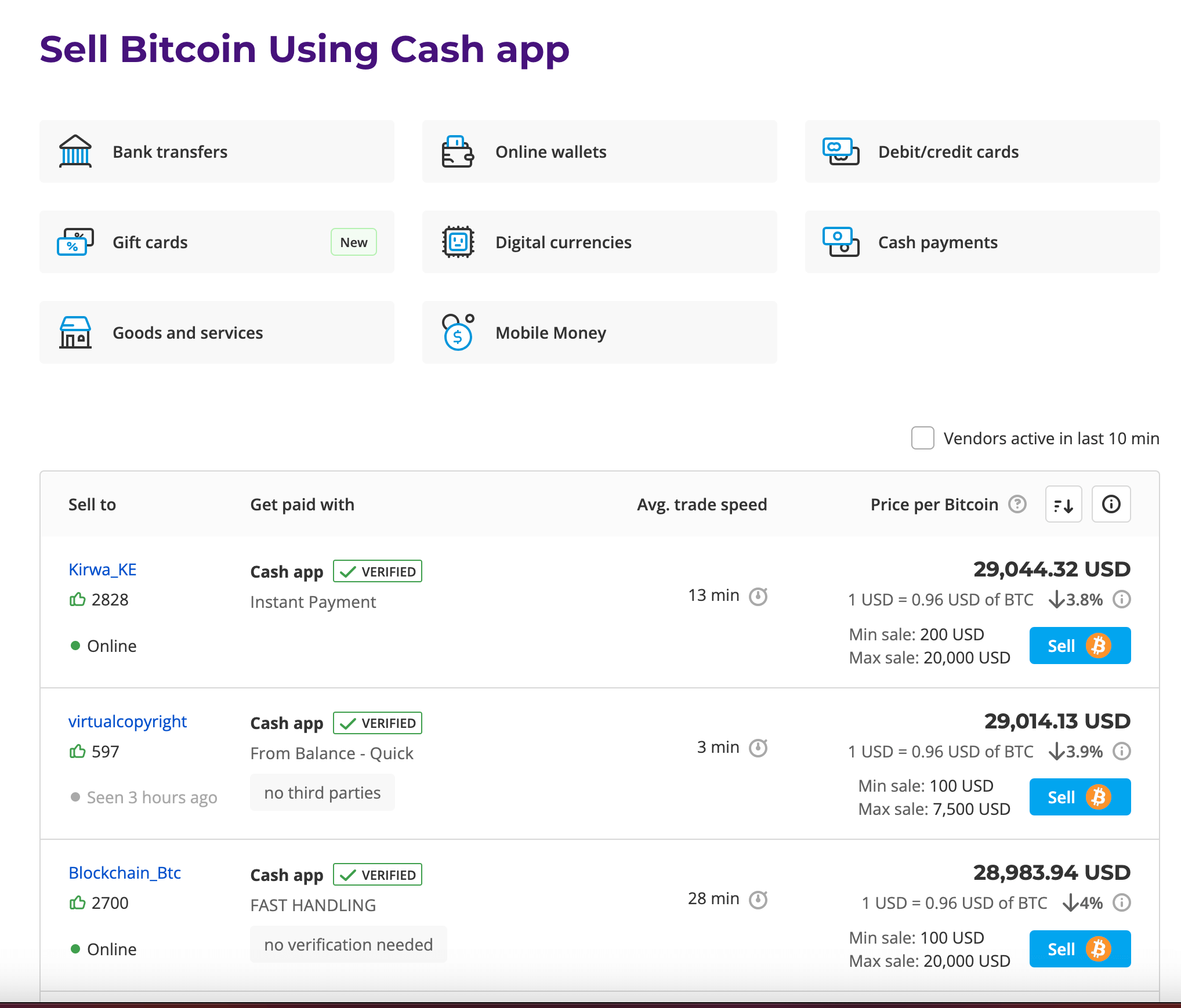Click the 'Max sale: 7,500 USD' text

coord(934,809)
